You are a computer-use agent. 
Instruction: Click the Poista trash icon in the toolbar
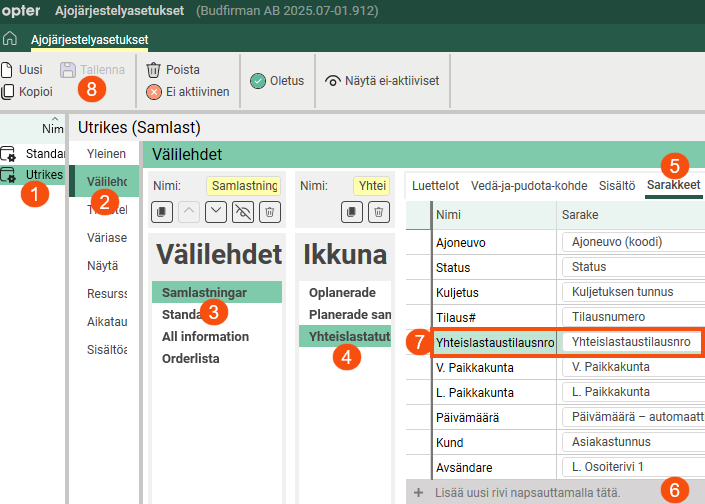[153, 70]
